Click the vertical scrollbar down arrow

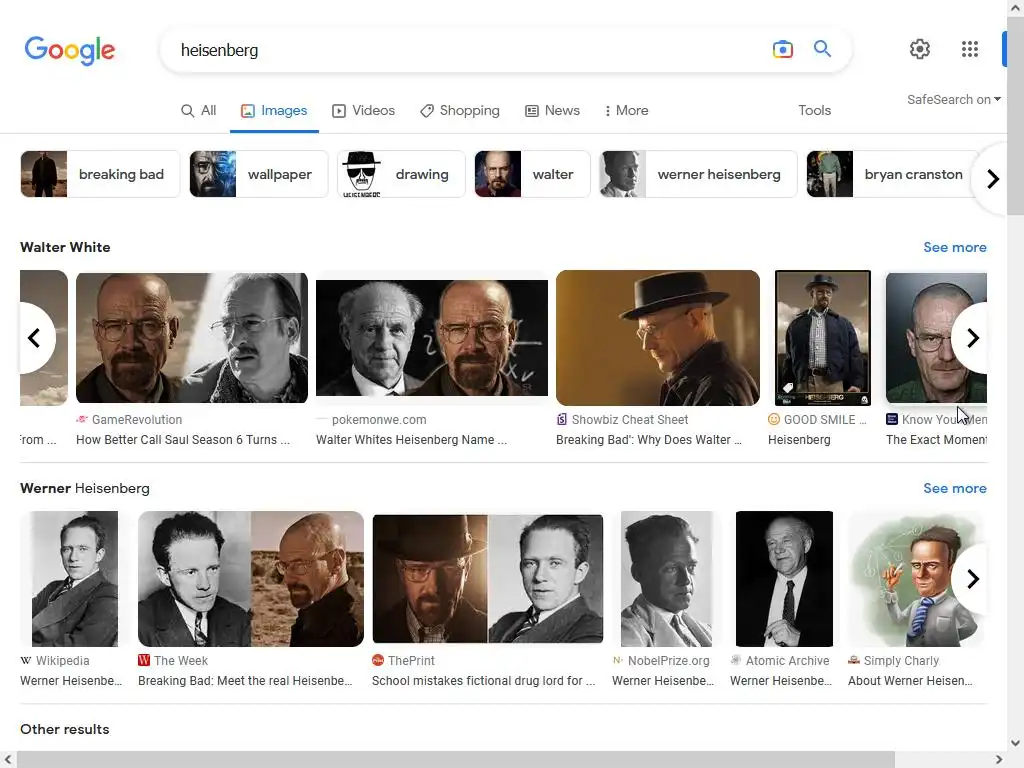pos(1015,743)
